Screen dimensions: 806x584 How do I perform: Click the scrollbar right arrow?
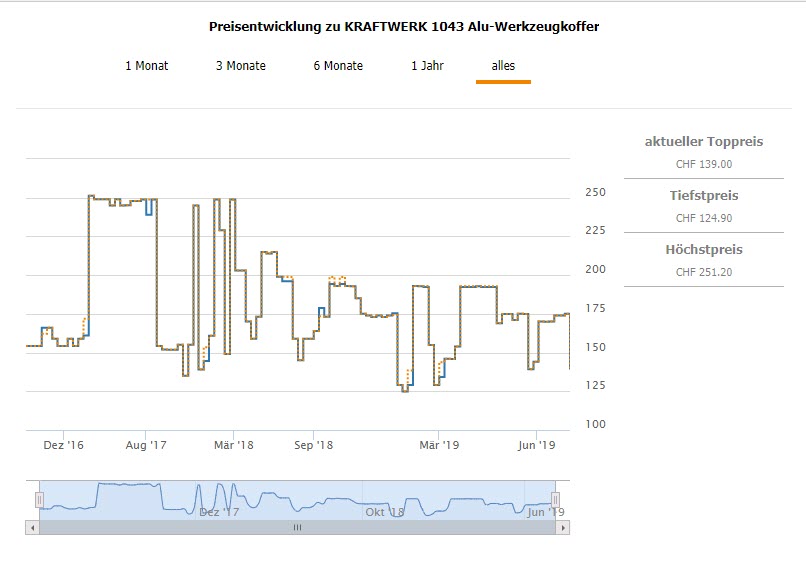click(x=562, y=527)
